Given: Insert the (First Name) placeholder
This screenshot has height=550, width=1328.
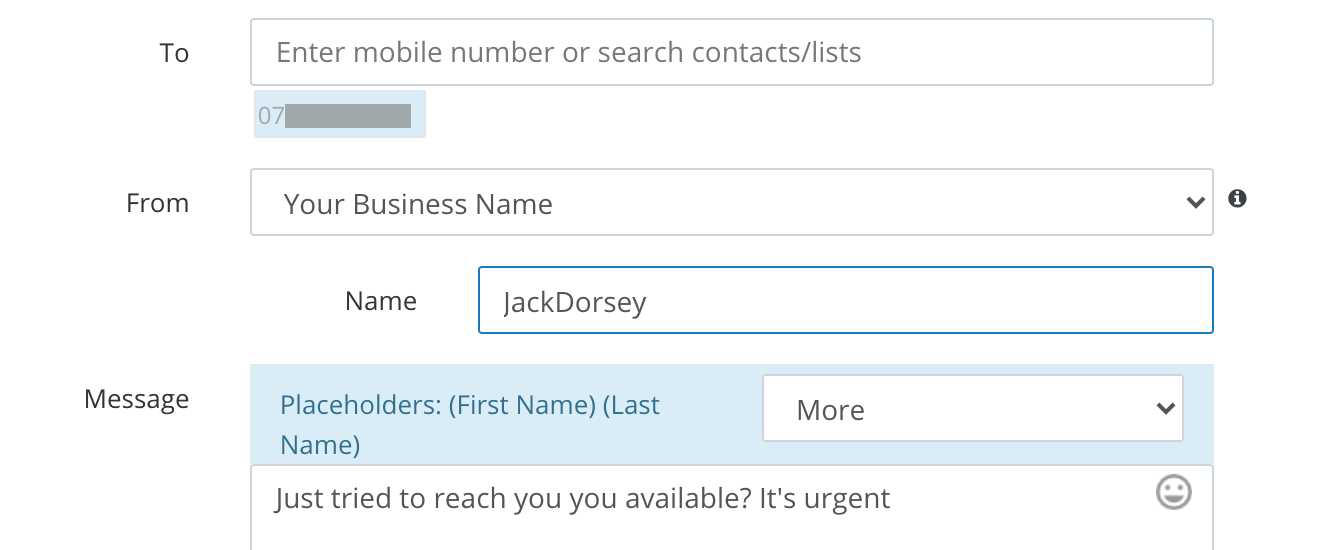Looking at the screenshot, I should point(522,405).
